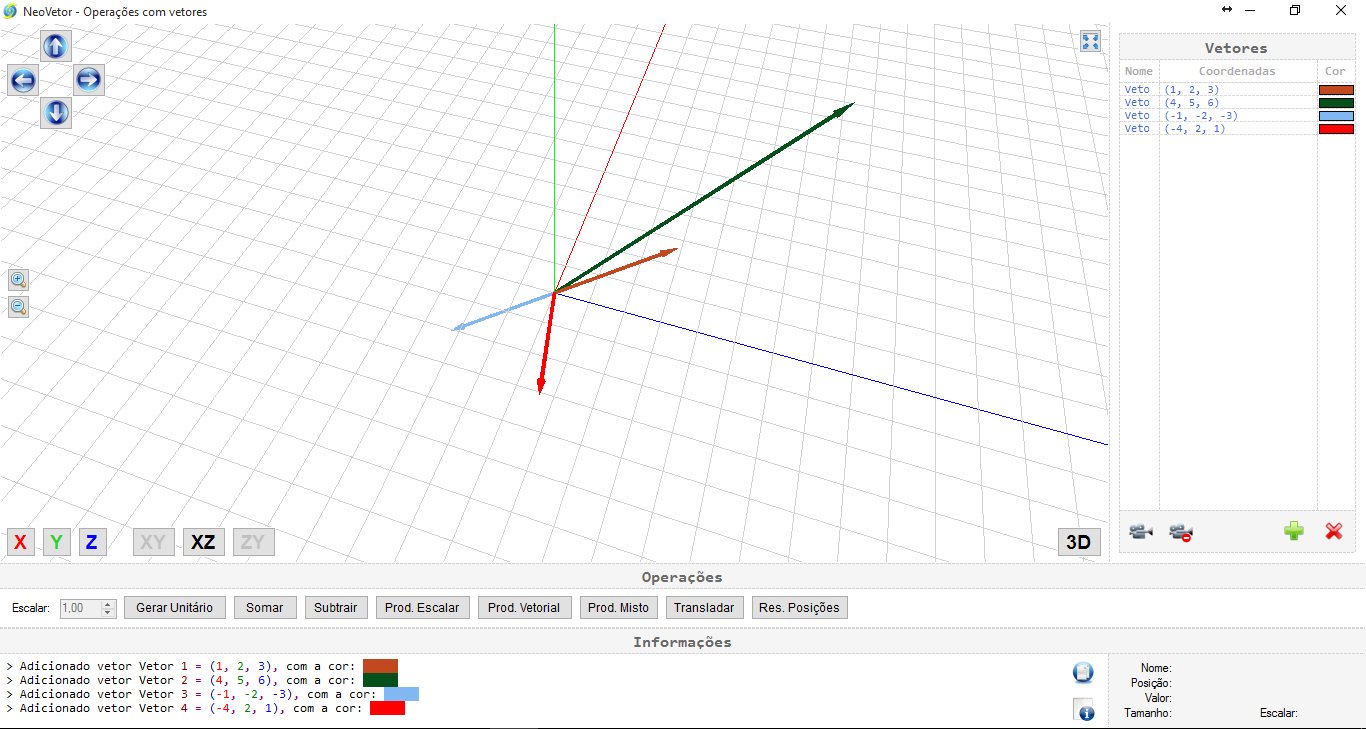Click the Res. Posições button
Viewport: 1366px width, 729px height.
tap(799, 608)
